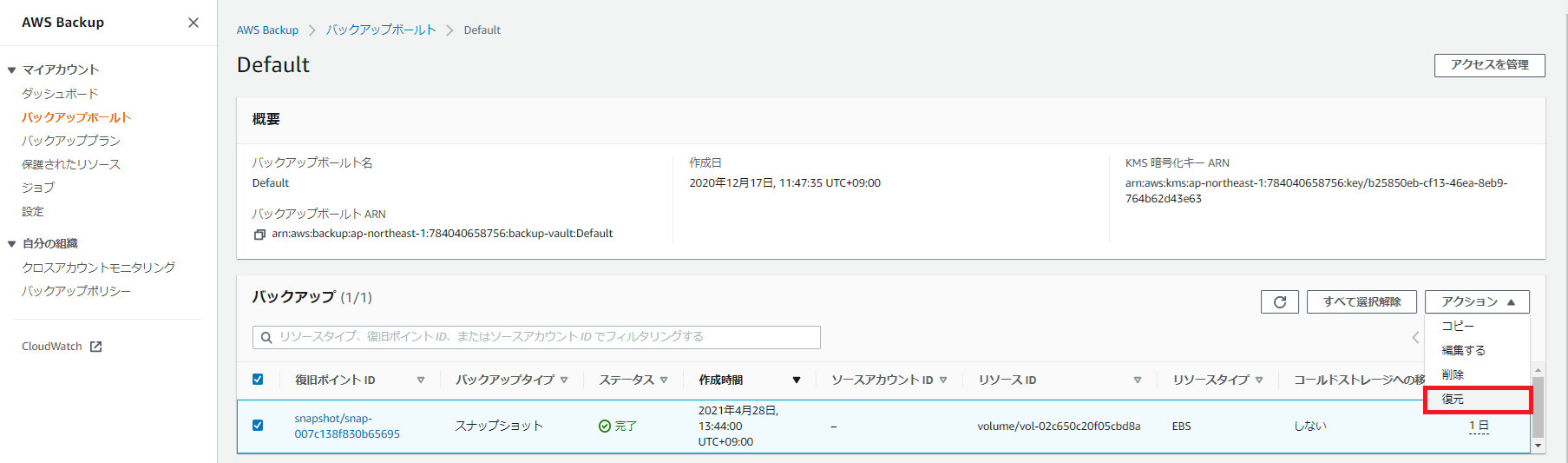Click the previous page chevron in pagination
Image resolution: width=1568 pixels, height=463 pixels.
point(1414,337)
